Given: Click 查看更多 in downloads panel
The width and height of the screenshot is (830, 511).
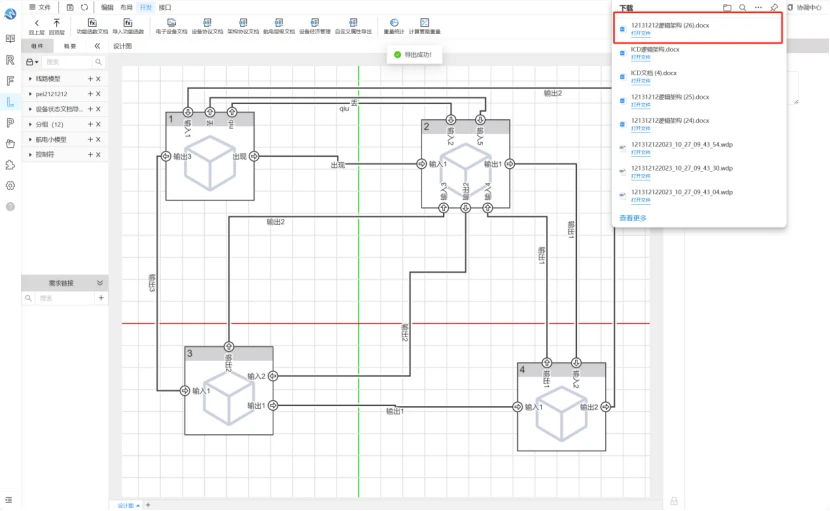Looking at the screenshot, I should (x=633, y=218).
